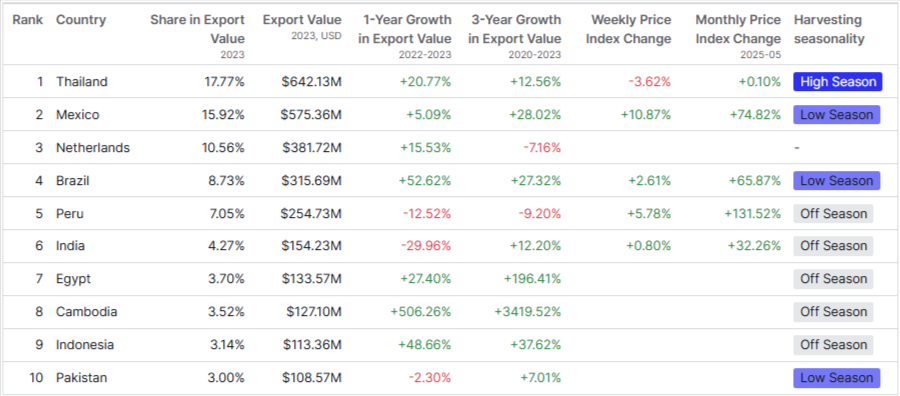The width and height of the screenshot is (900, 396).
Task: Open the Egypt country row link
Action: [73, 279]
